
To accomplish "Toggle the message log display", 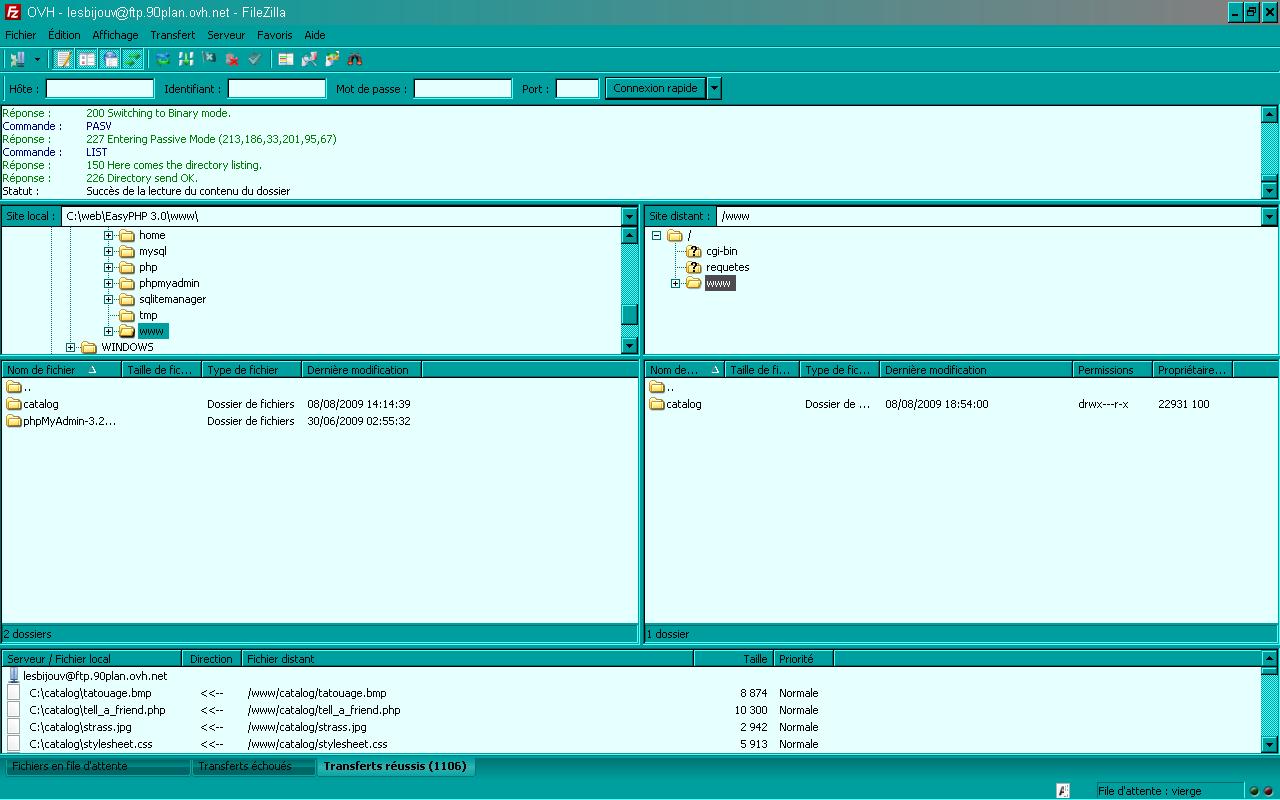I will (64, 59).
